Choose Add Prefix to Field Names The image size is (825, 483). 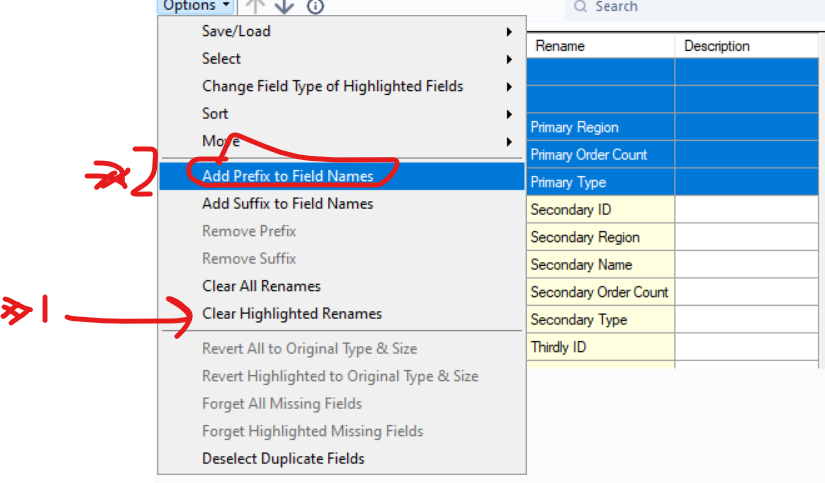tap(288, 176)
